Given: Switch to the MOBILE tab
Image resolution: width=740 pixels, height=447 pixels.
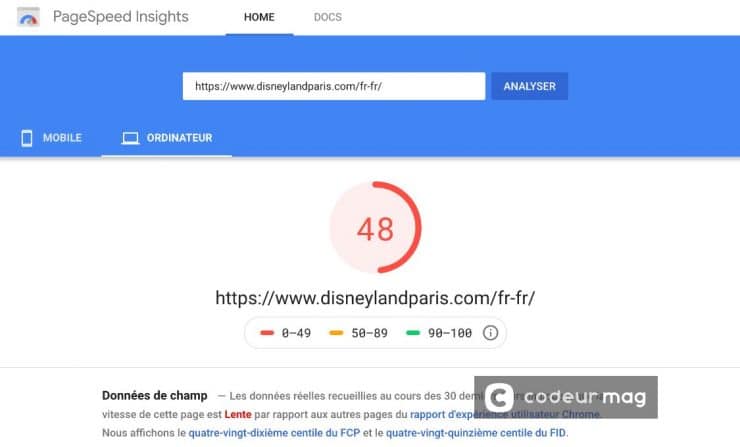Looking at the screenshot, I should (x=51, y=138).
